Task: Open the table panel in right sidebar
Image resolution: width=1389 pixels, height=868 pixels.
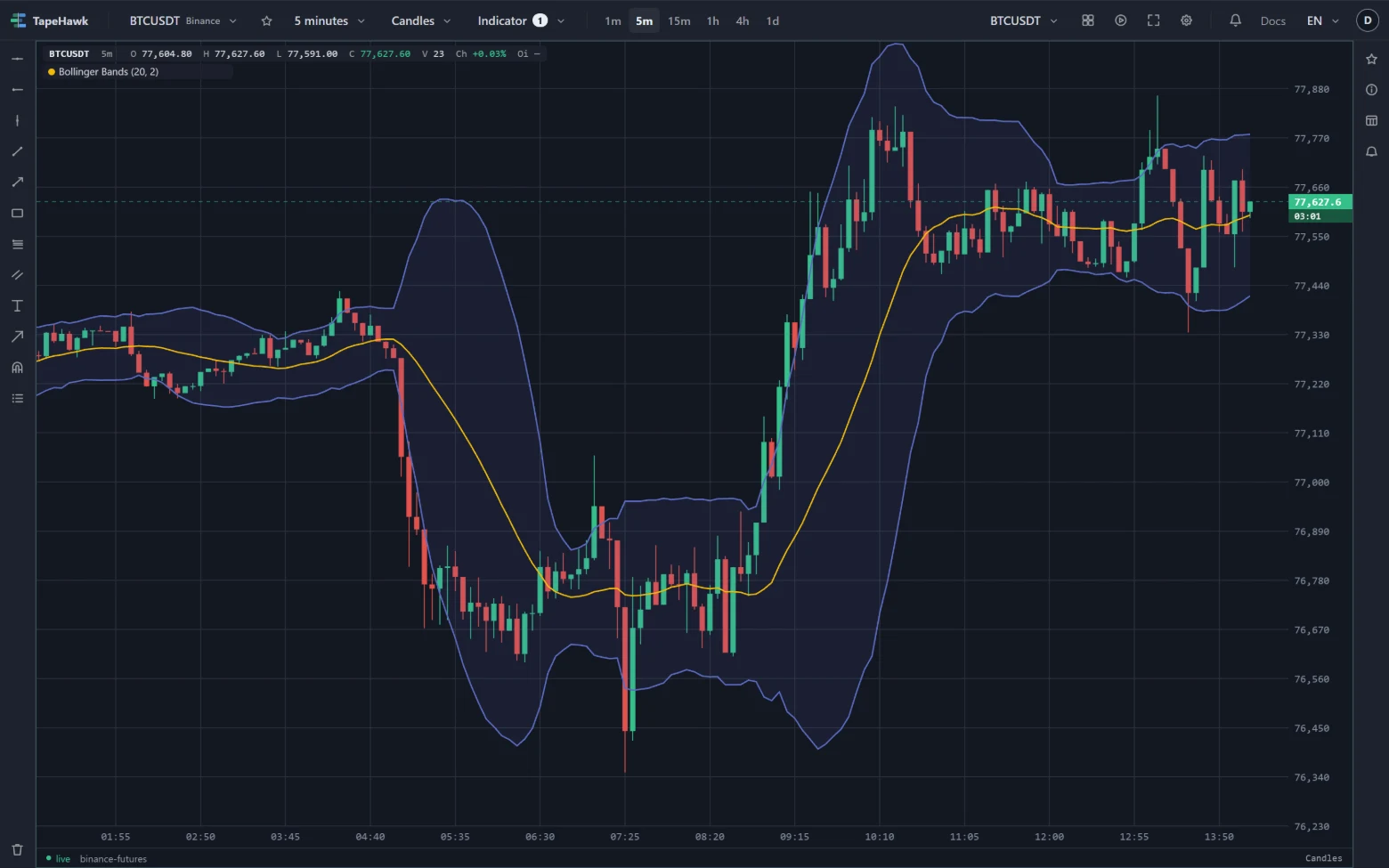Action: point(1371,120)
